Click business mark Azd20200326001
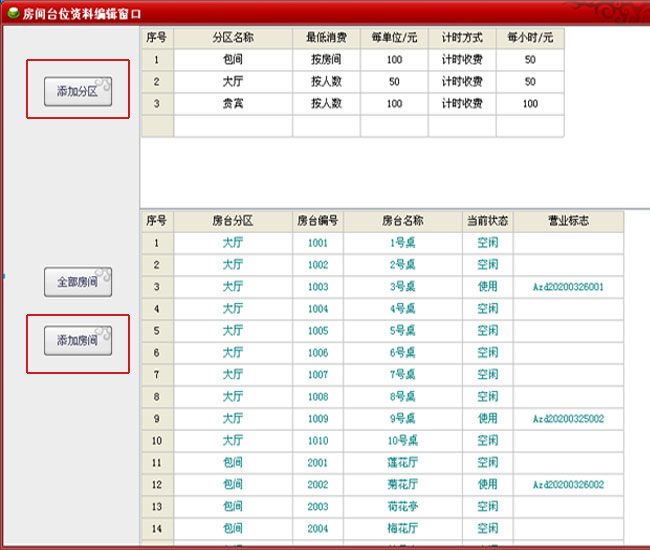This screenshot has width=650, height=550. click(568, 287)
